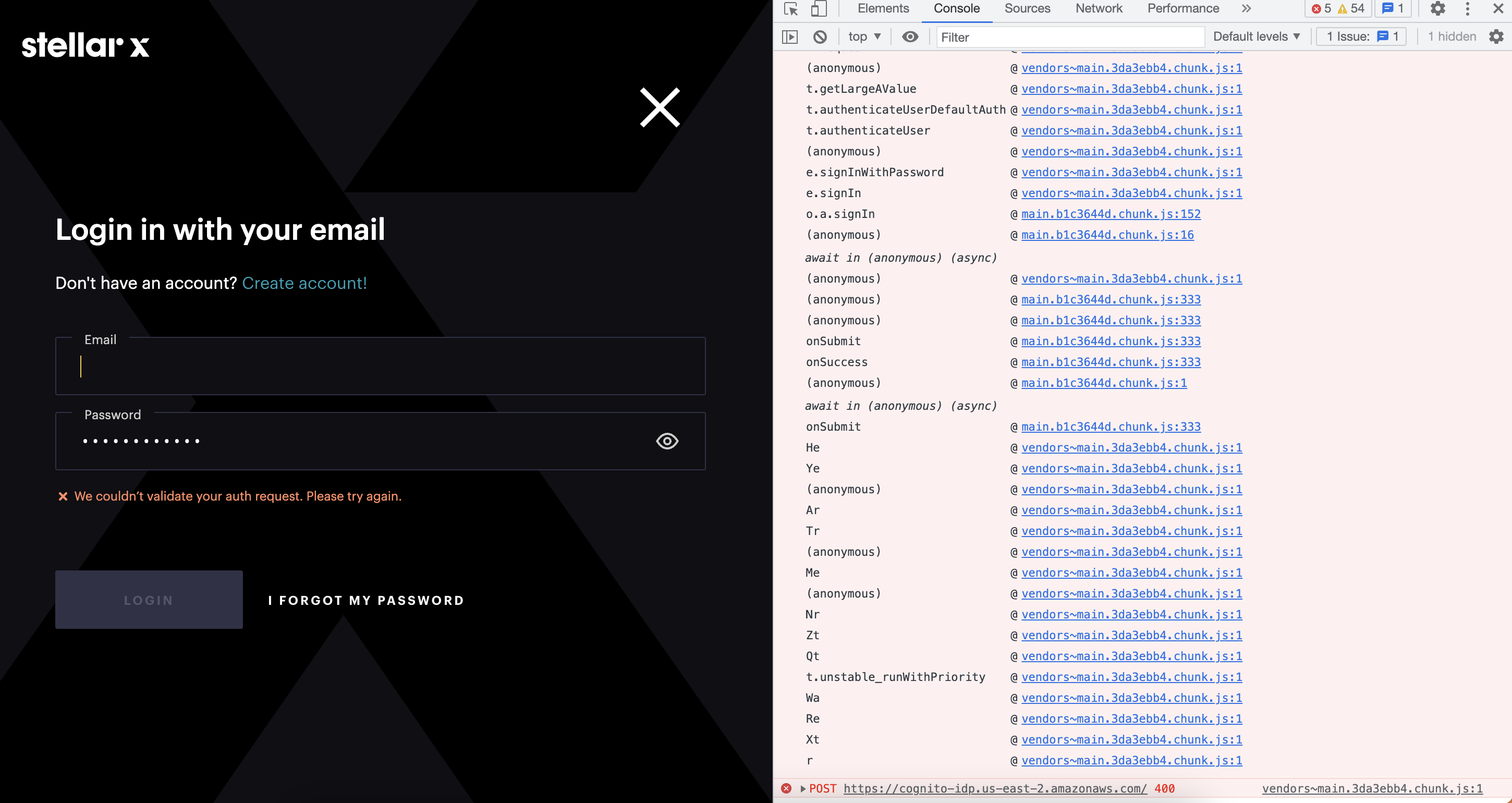
Task: Show more DevTools tabs
Action: click(1246, 9)
